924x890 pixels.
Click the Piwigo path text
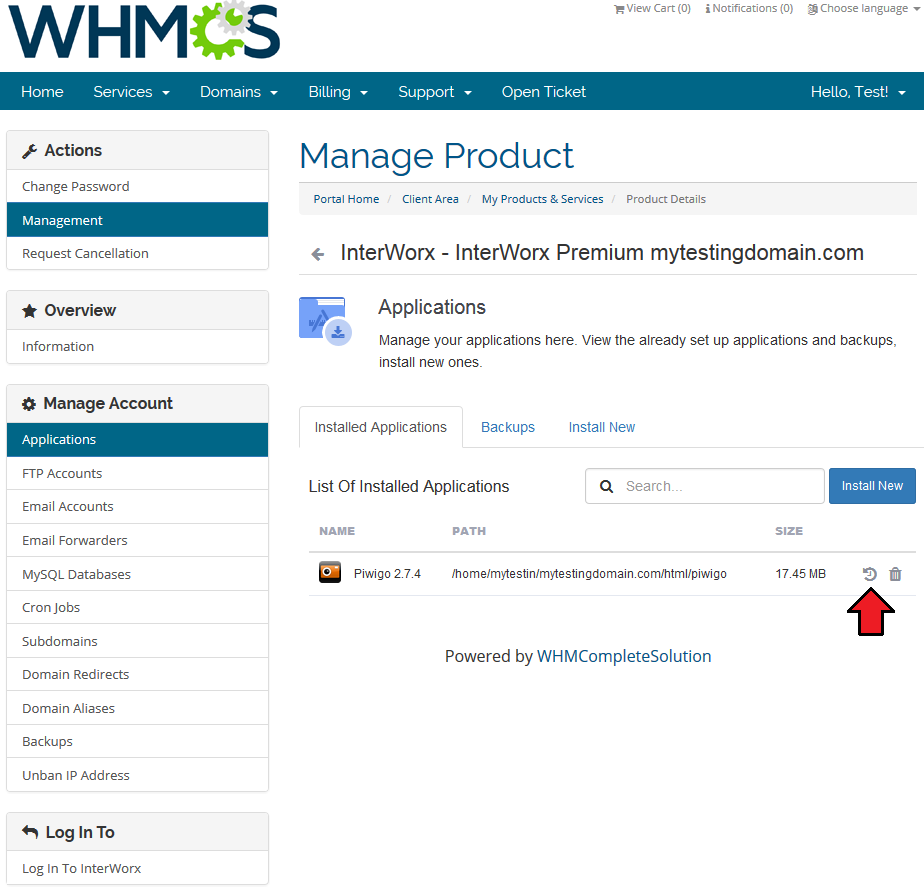[x=589, y=574]
